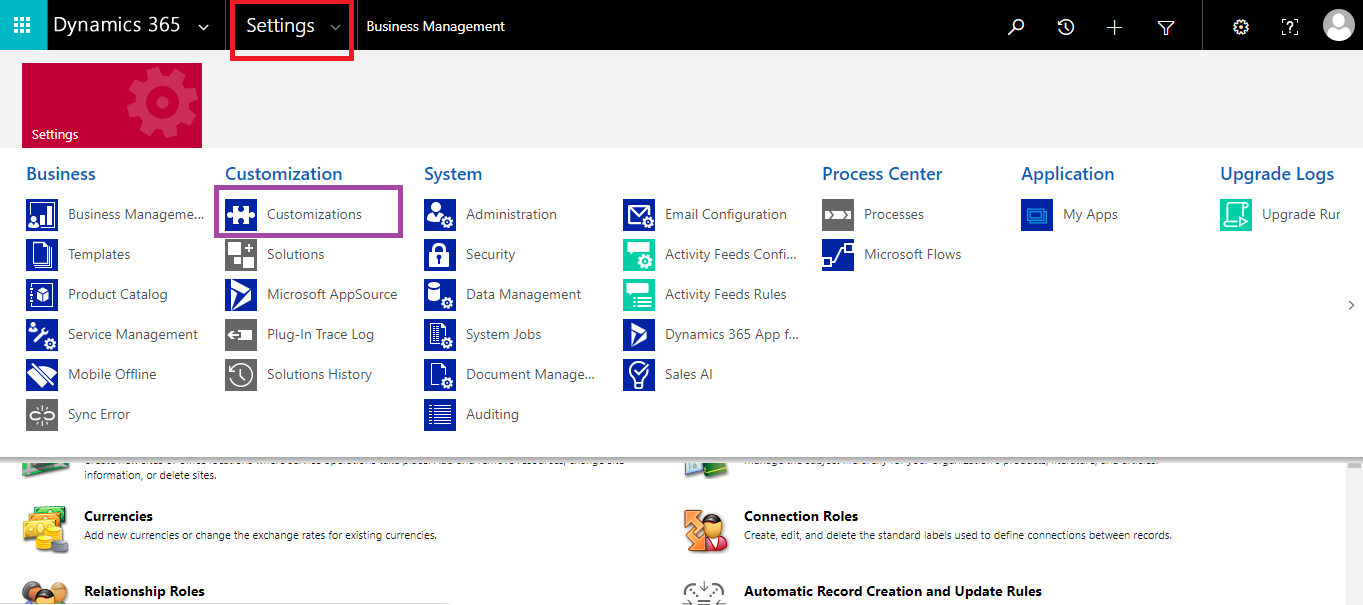
Task: Open the My Apps link
Action: pyautogui.click(x=1090, y=214)
